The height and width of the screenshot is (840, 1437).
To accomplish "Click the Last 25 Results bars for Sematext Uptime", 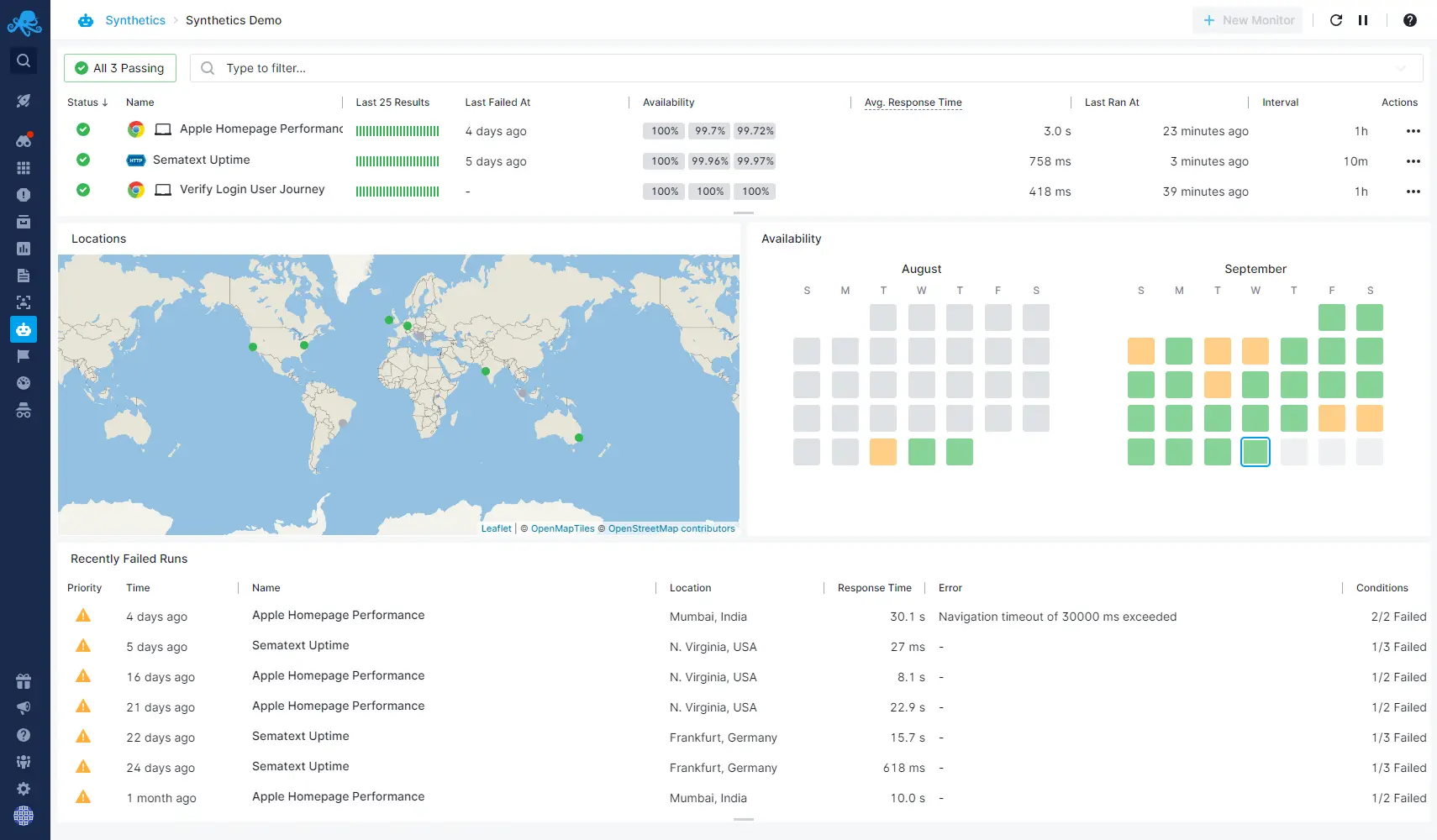I will 397,161.
